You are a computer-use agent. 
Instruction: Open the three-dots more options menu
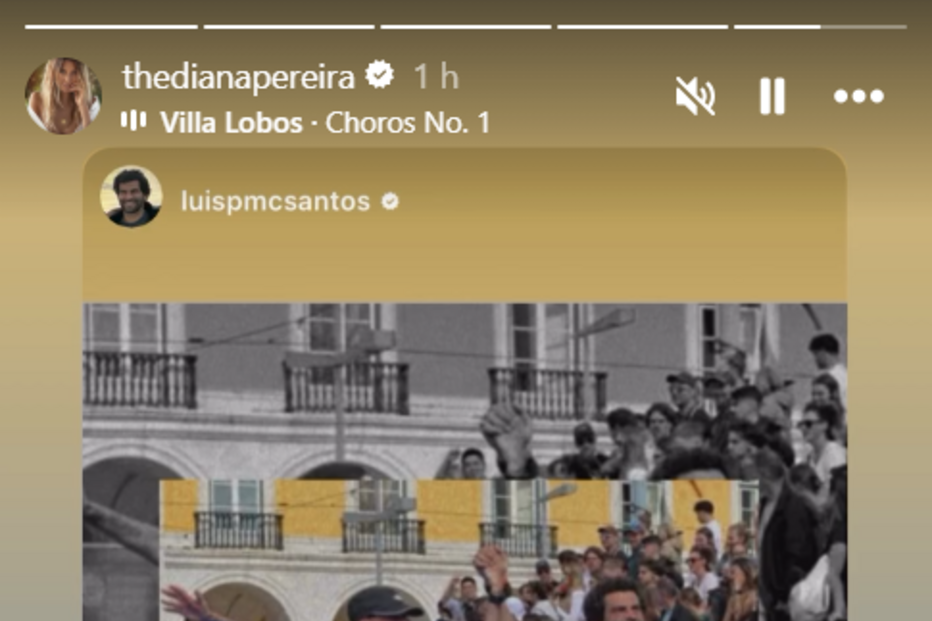pyautogui.click(x=858, y=96)
